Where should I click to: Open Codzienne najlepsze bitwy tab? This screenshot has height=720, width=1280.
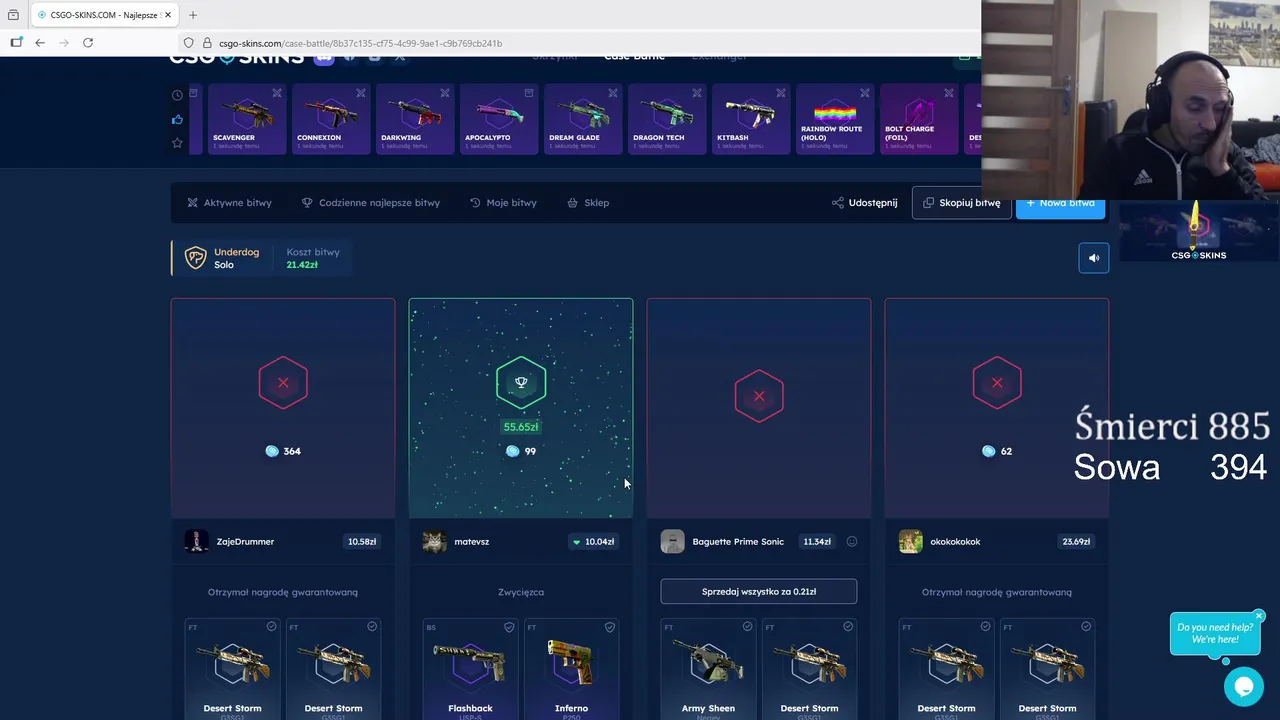(371, 203)
